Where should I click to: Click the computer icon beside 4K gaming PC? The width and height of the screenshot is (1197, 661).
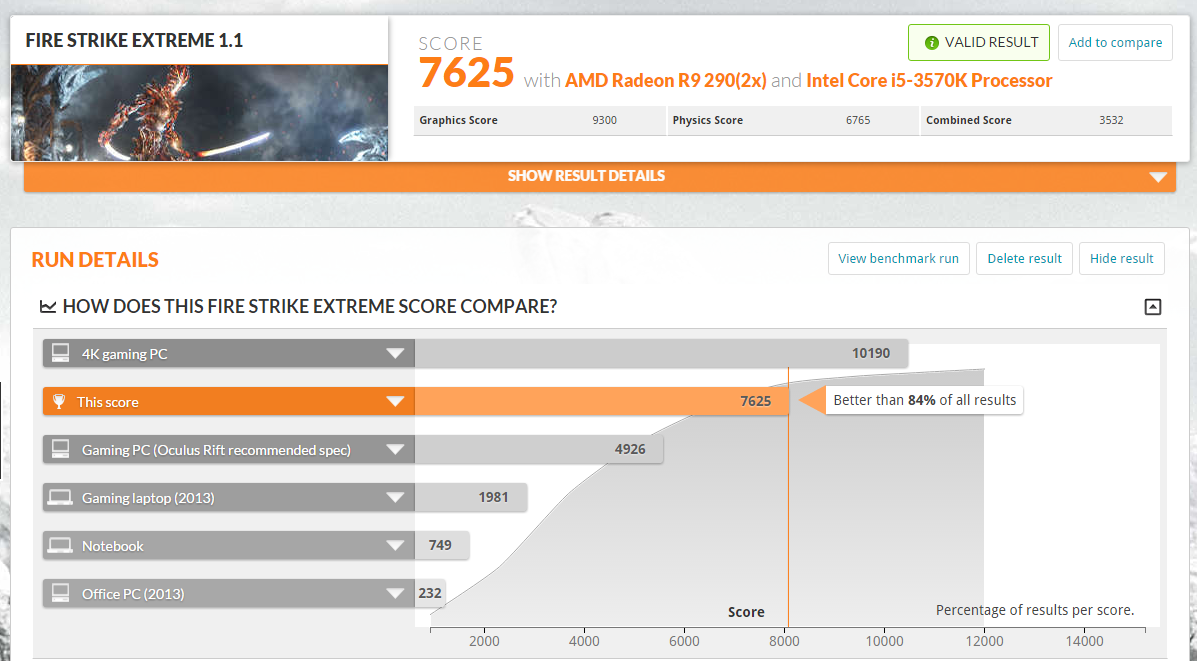pos(58,352)
